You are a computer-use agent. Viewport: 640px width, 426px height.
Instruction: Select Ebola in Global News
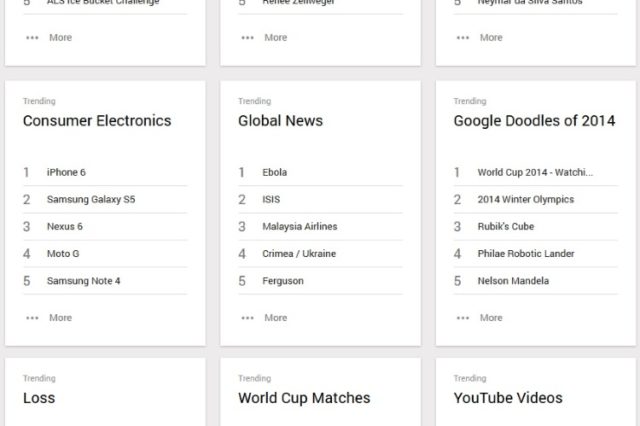pyautogui.click(x=275, y=172)
